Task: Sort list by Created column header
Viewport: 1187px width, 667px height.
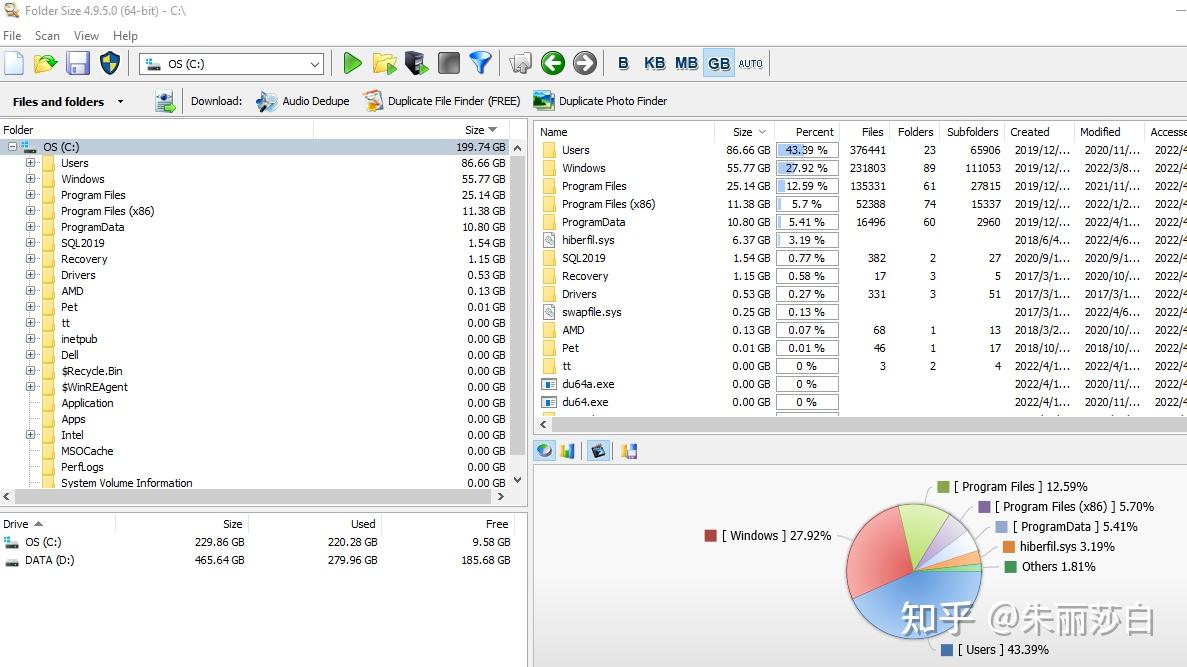Action: 1039,132
